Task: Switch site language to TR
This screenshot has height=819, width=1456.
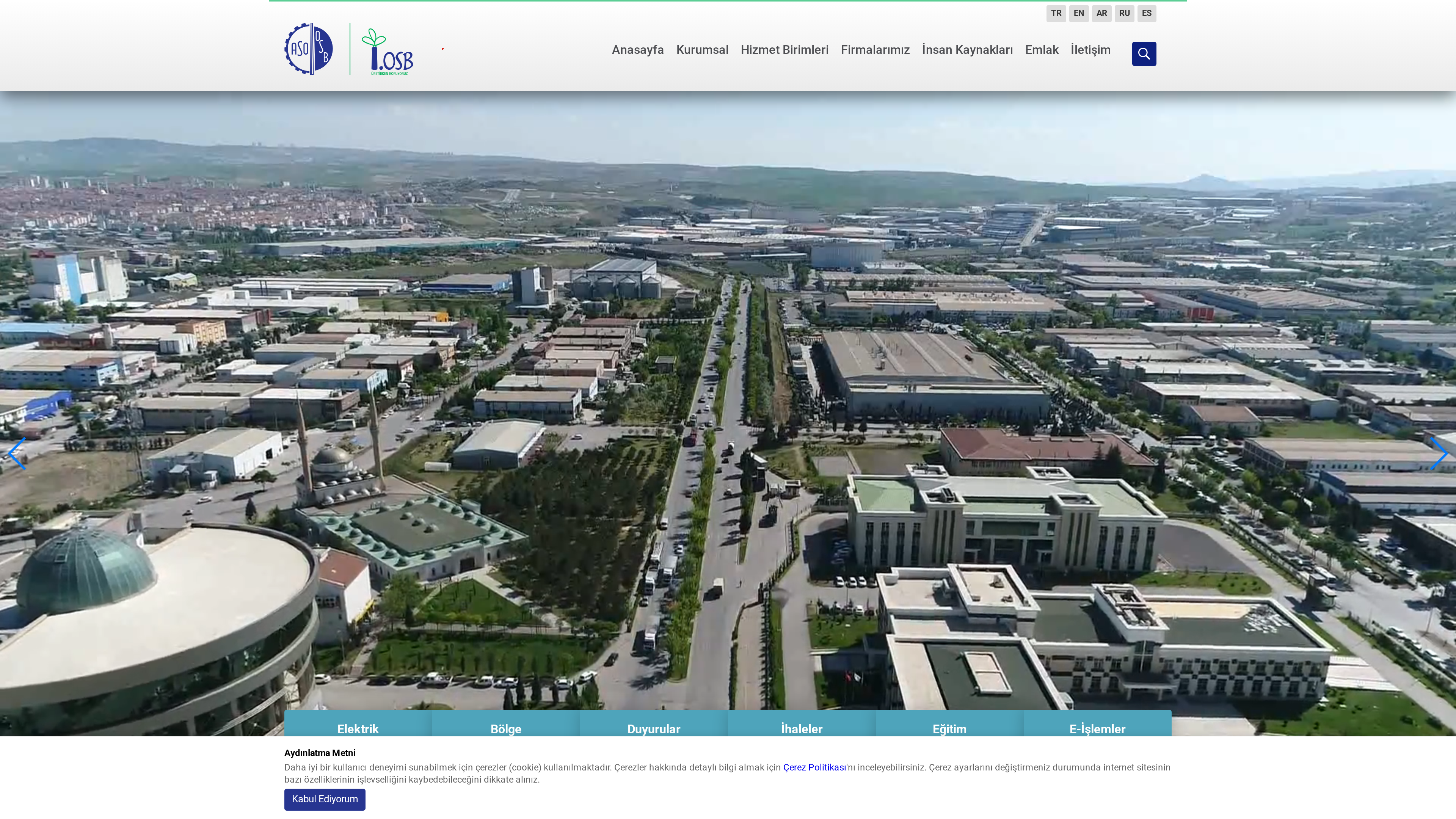Action: pyautogui.click(x=1056, y=13)
